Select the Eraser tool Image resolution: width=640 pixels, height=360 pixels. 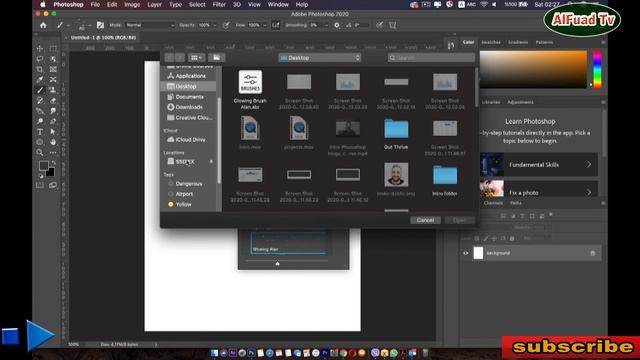[x=53, y=100]
